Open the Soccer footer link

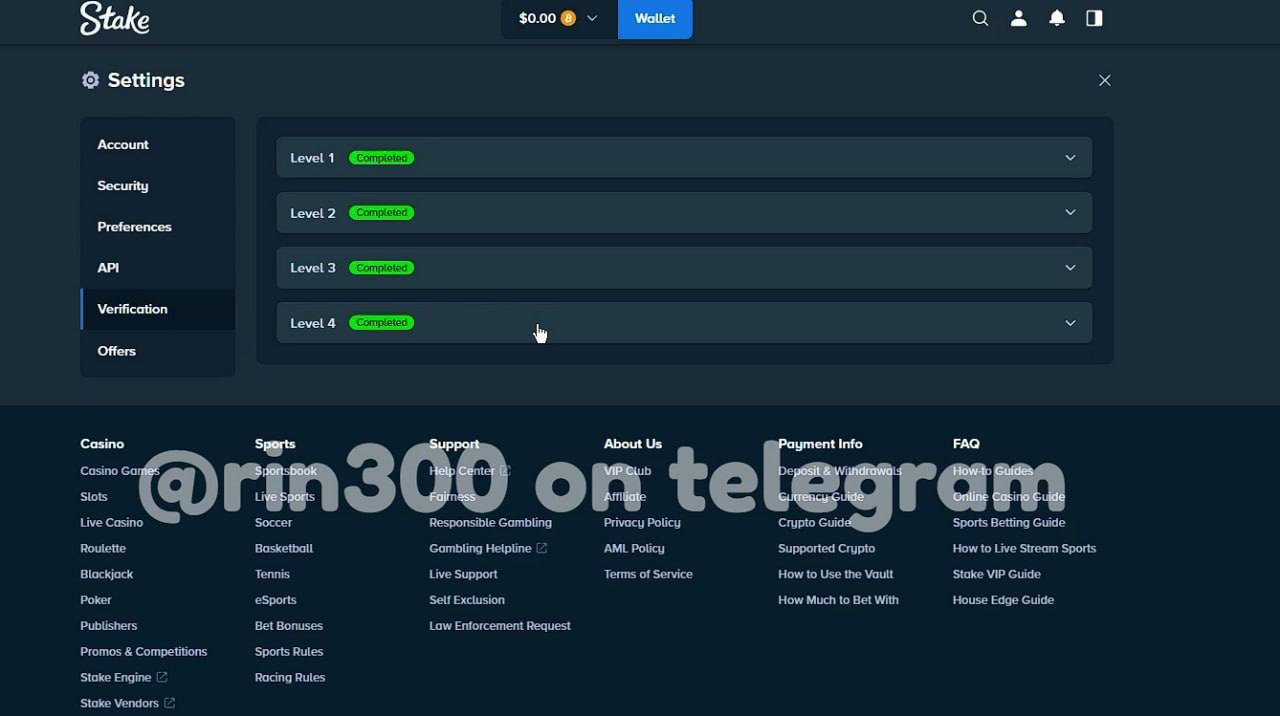pyautogui.click(x=273, y=523)
